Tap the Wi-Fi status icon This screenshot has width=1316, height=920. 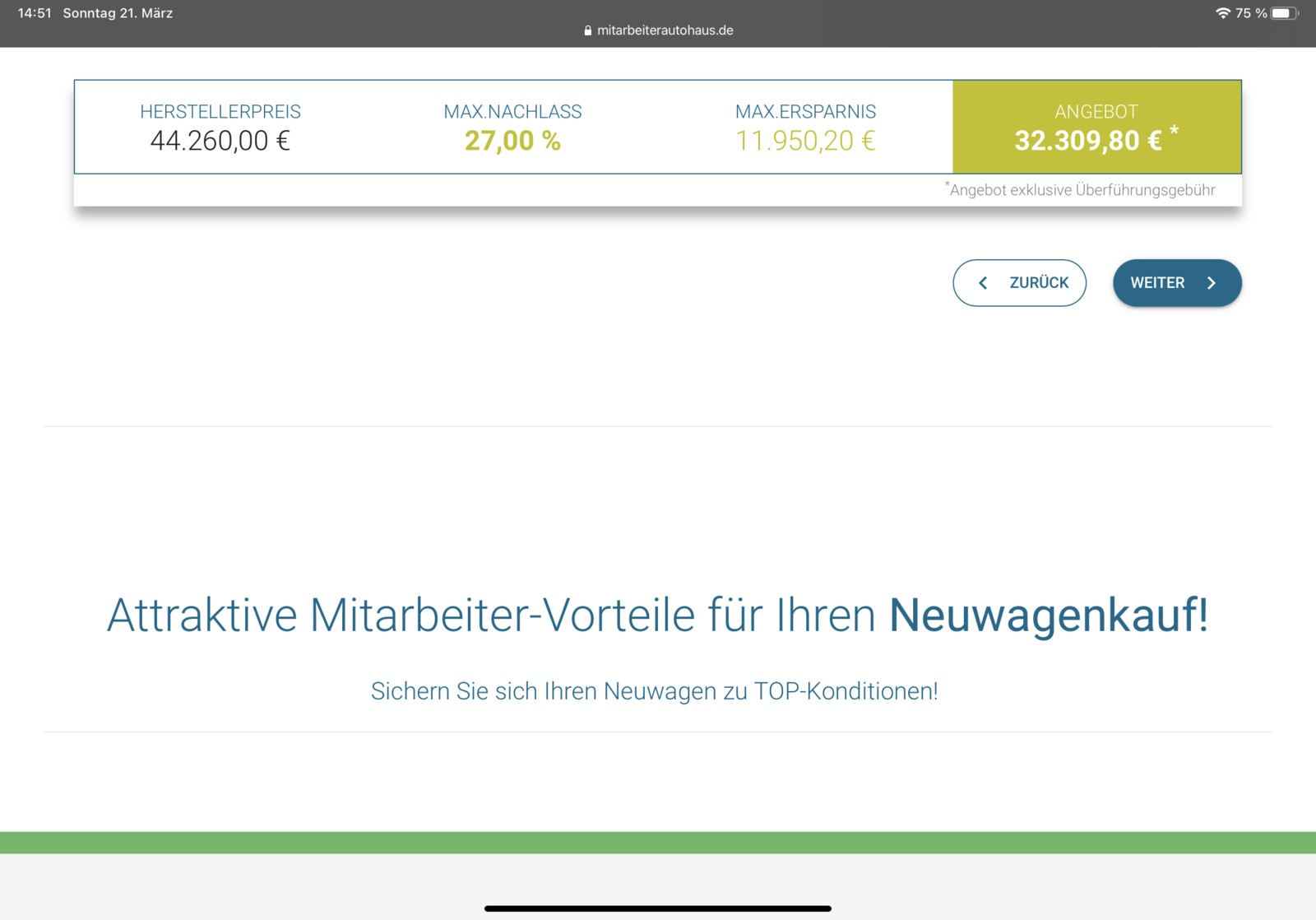point(1223,13)
